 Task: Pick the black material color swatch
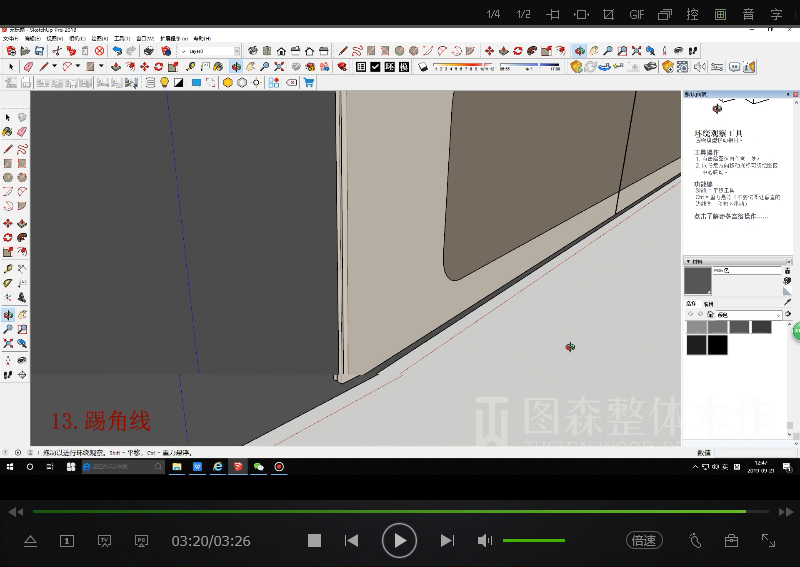pos(717,345)
